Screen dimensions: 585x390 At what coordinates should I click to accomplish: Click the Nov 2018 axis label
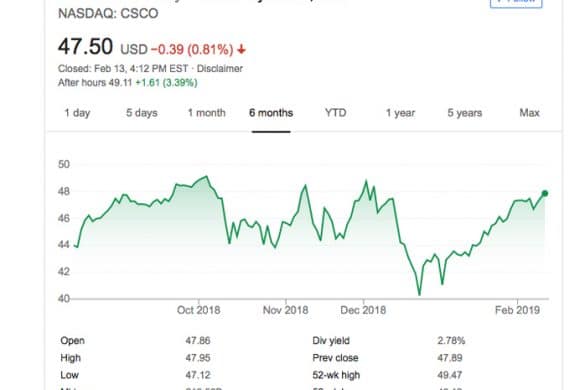[x=285, y=310]
